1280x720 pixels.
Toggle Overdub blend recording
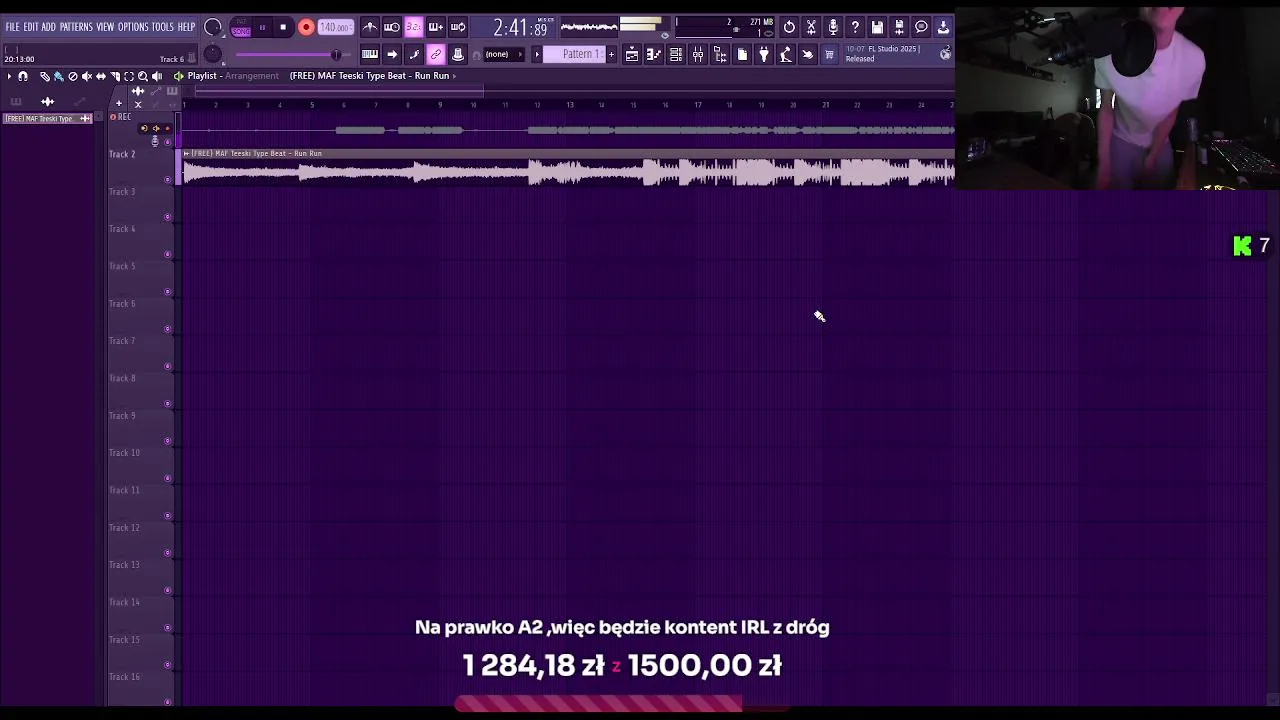click(x=436, y=27)
